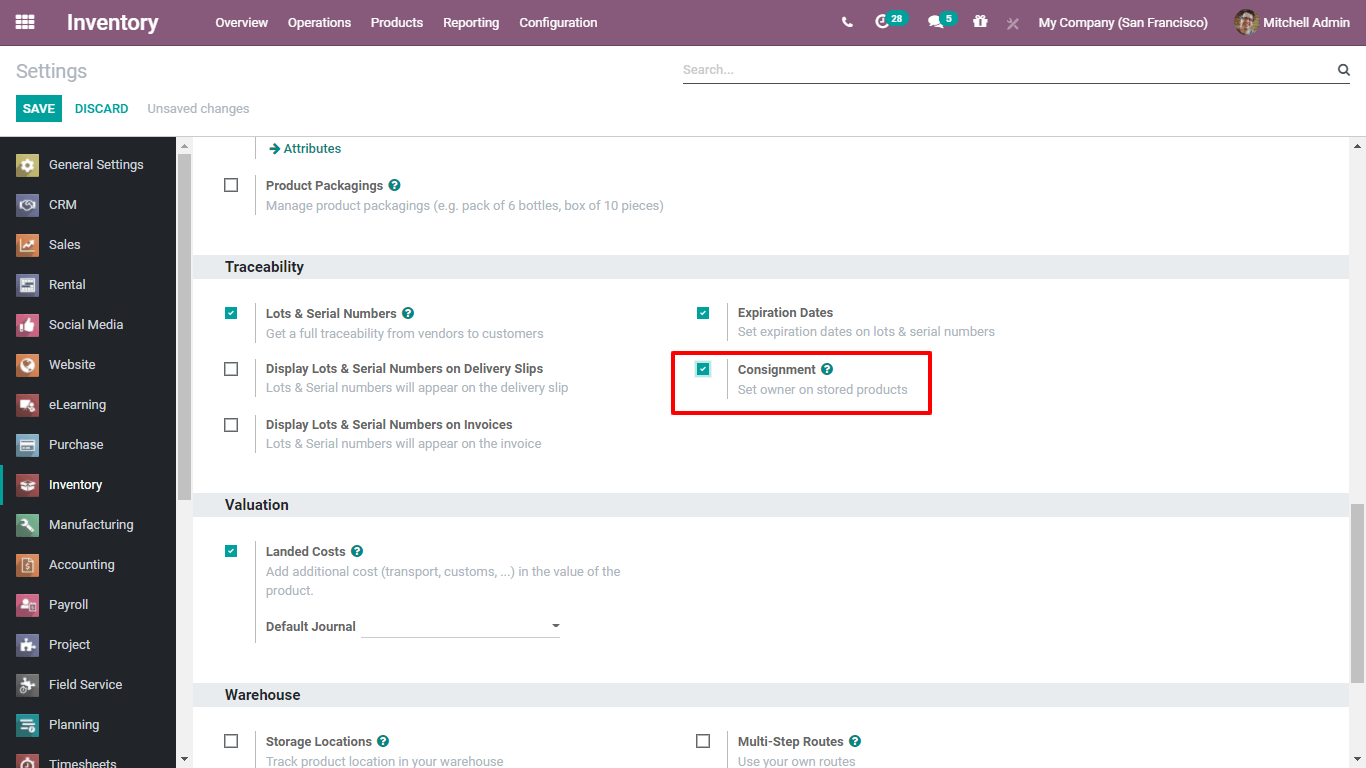The image size is (1366, 768).
Task: Click help icon next to Product Packagings
Action: coord(394,185)
